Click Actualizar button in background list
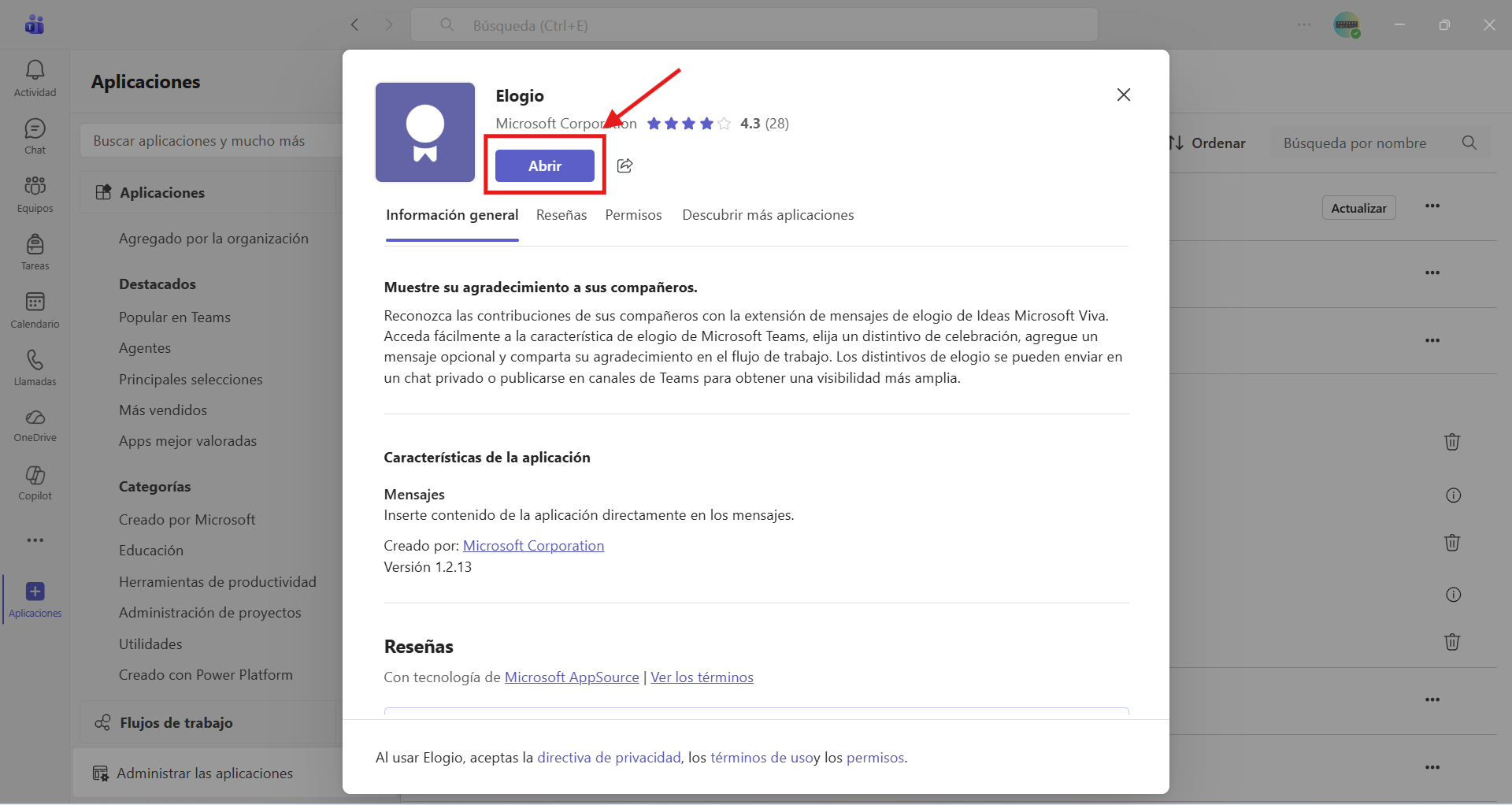The width and height of the screenshot is (1512, 805). pos(1358,208)
